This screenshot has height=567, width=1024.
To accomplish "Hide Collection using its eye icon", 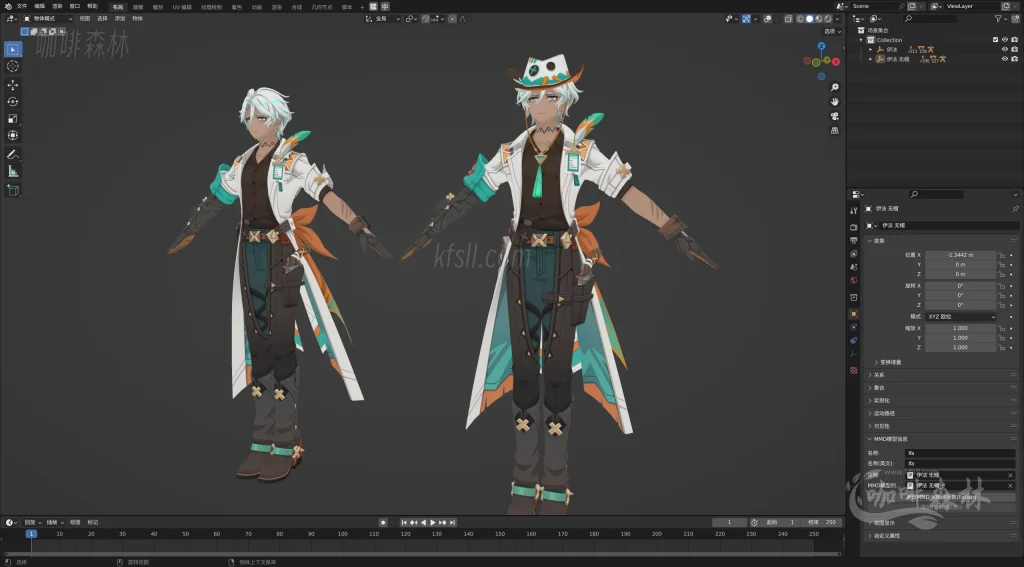I will [1004, 40].
